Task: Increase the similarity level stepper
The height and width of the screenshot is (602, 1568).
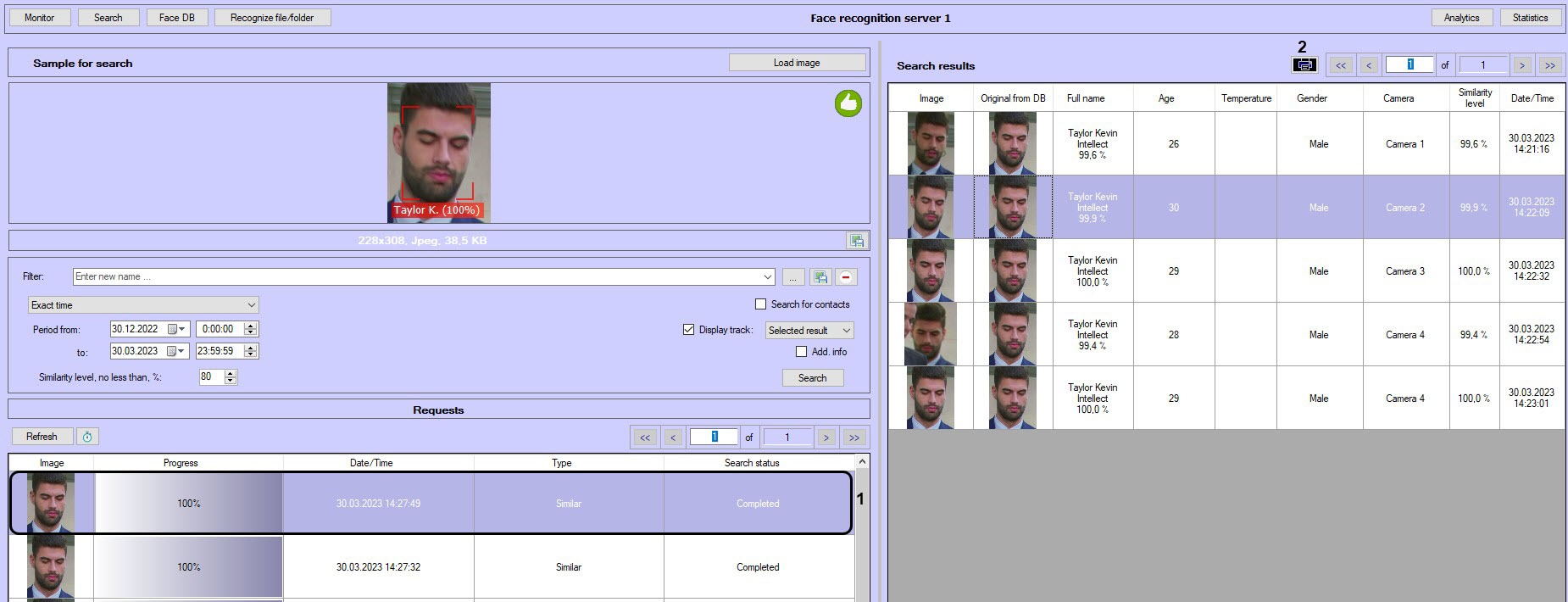Action: pos(231,373)
